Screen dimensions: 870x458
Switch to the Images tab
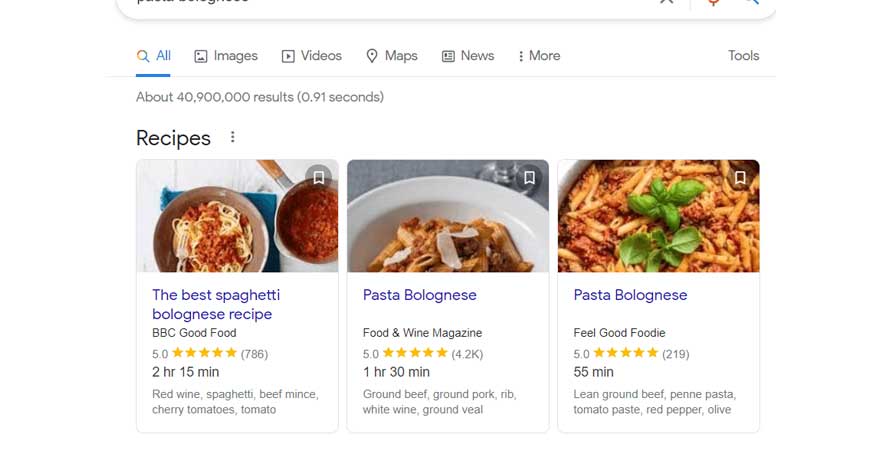tap(226, 56)
